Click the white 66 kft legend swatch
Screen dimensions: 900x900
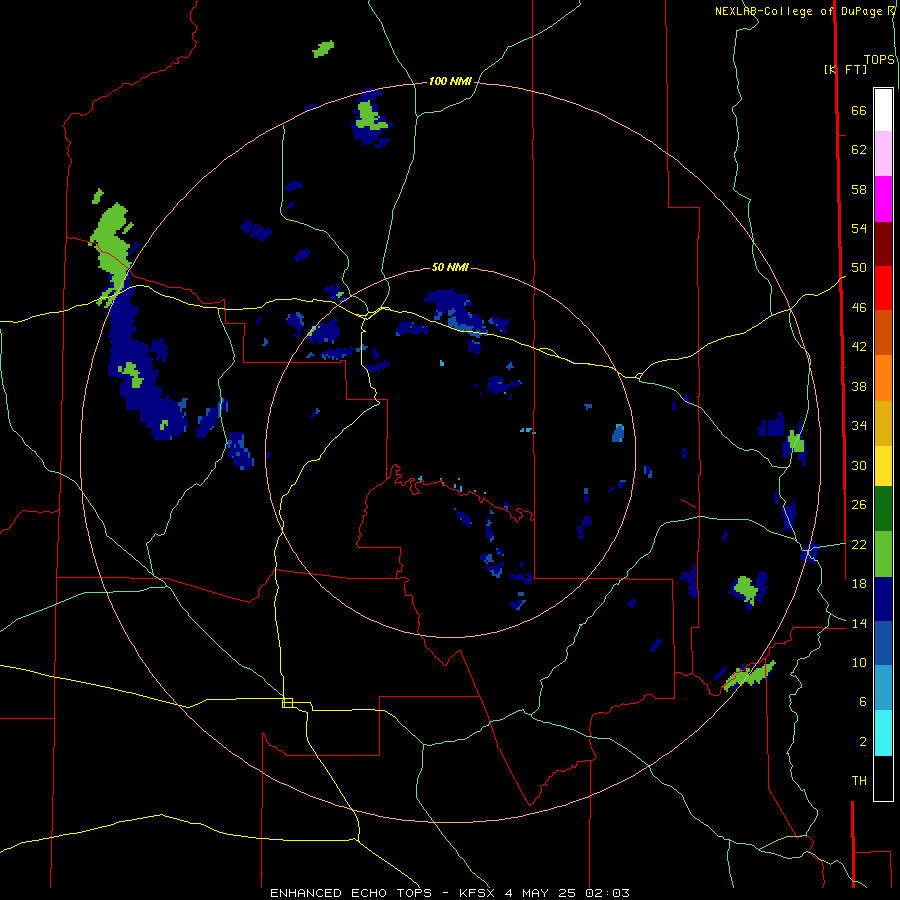[x=883, y=110]
